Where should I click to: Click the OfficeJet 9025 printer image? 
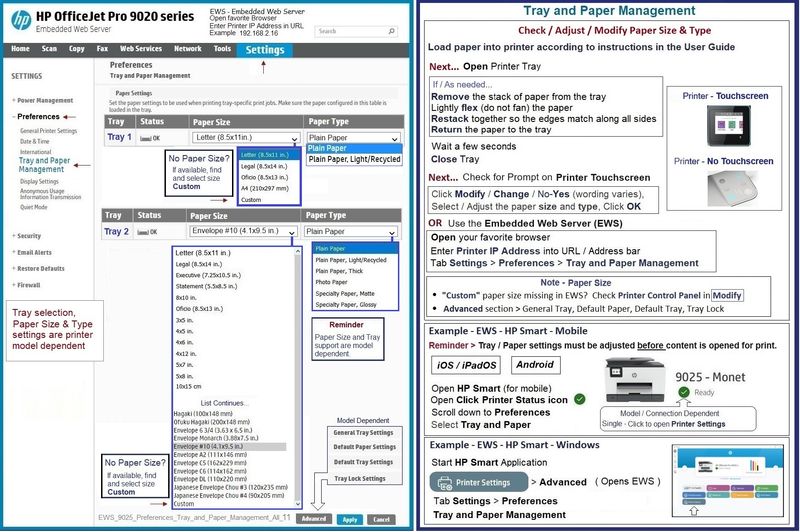(x=635, y=380)
